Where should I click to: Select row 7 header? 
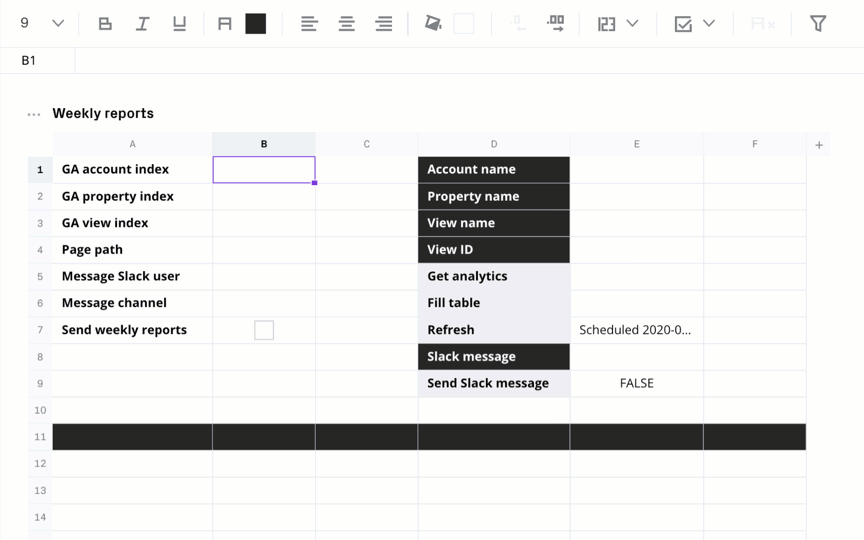40,330
